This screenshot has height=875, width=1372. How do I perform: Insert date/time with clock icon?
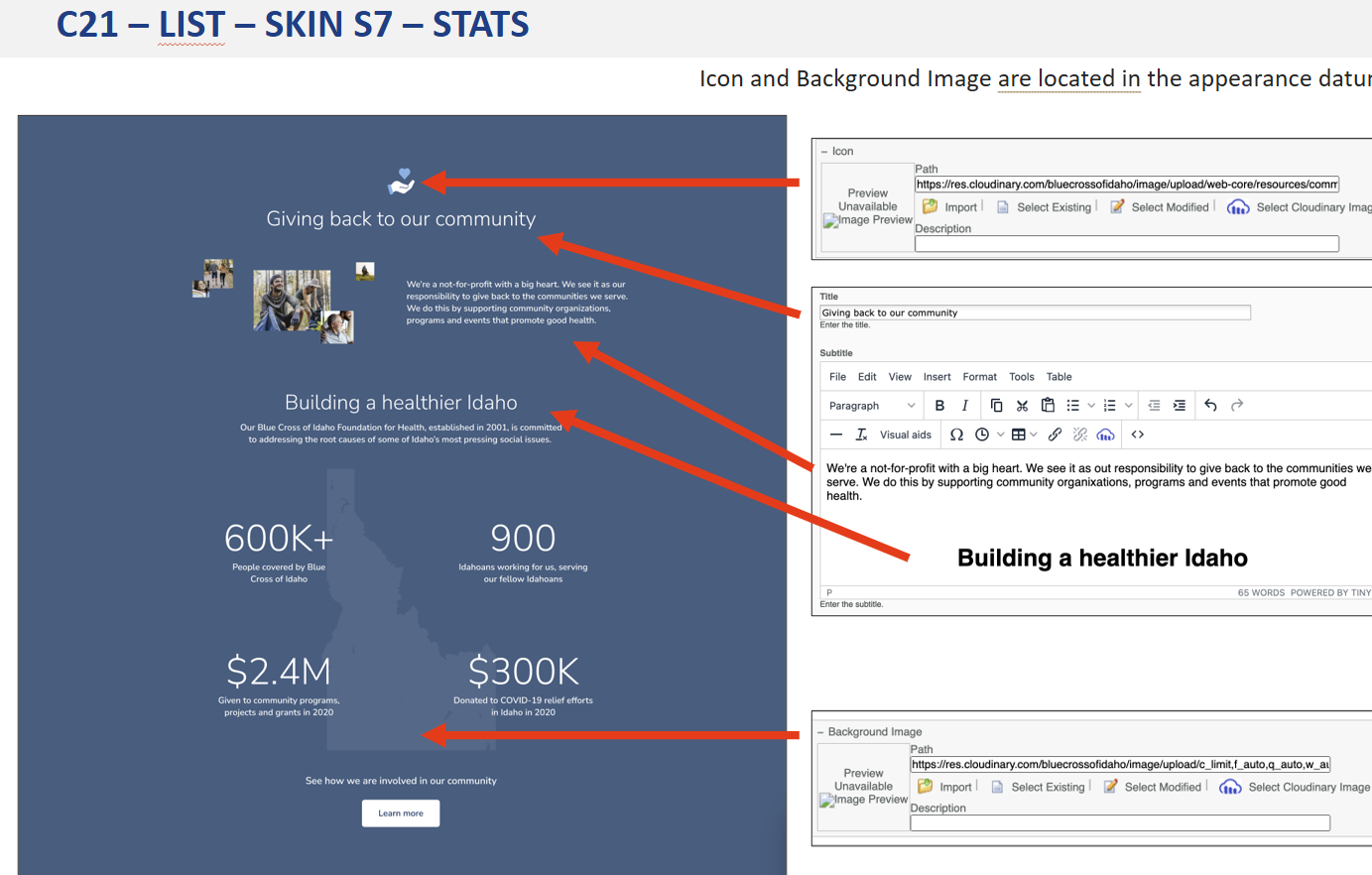(x=982, y=435)
